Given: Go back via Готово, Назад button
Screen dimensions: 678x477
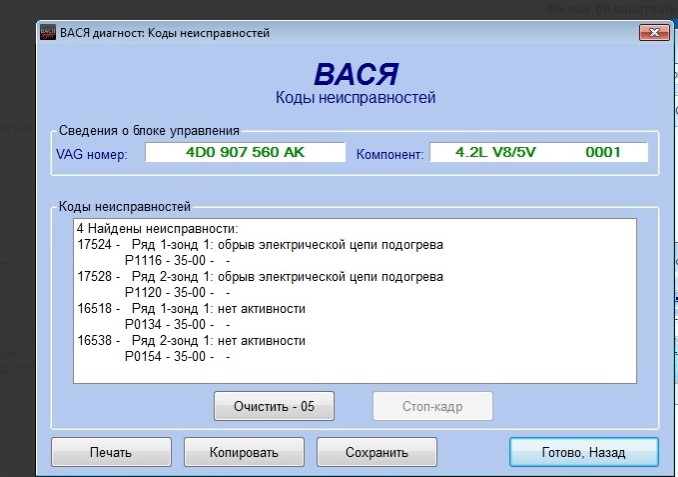Looking at the screenshot, I should click(x=583, y=452).
